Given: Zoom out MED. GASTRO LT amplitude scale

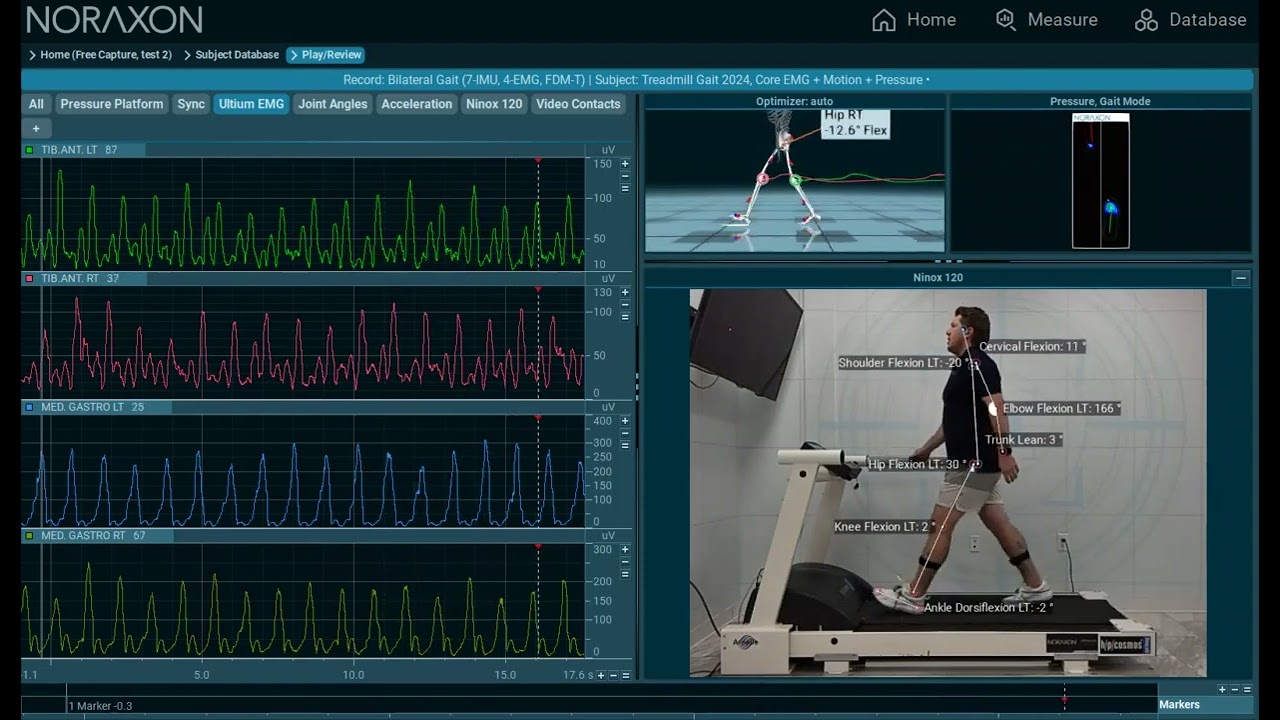Looking at the screenshot, I should click(x=625, y=434).
